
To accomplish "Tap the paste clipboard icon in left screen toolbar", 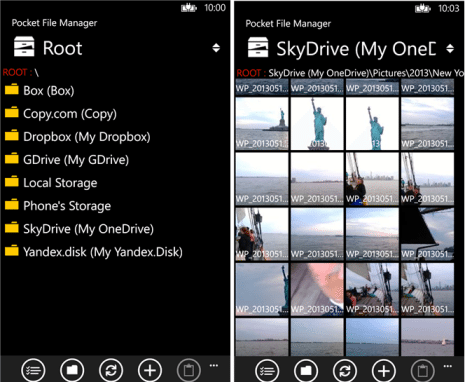I will 189,370.
